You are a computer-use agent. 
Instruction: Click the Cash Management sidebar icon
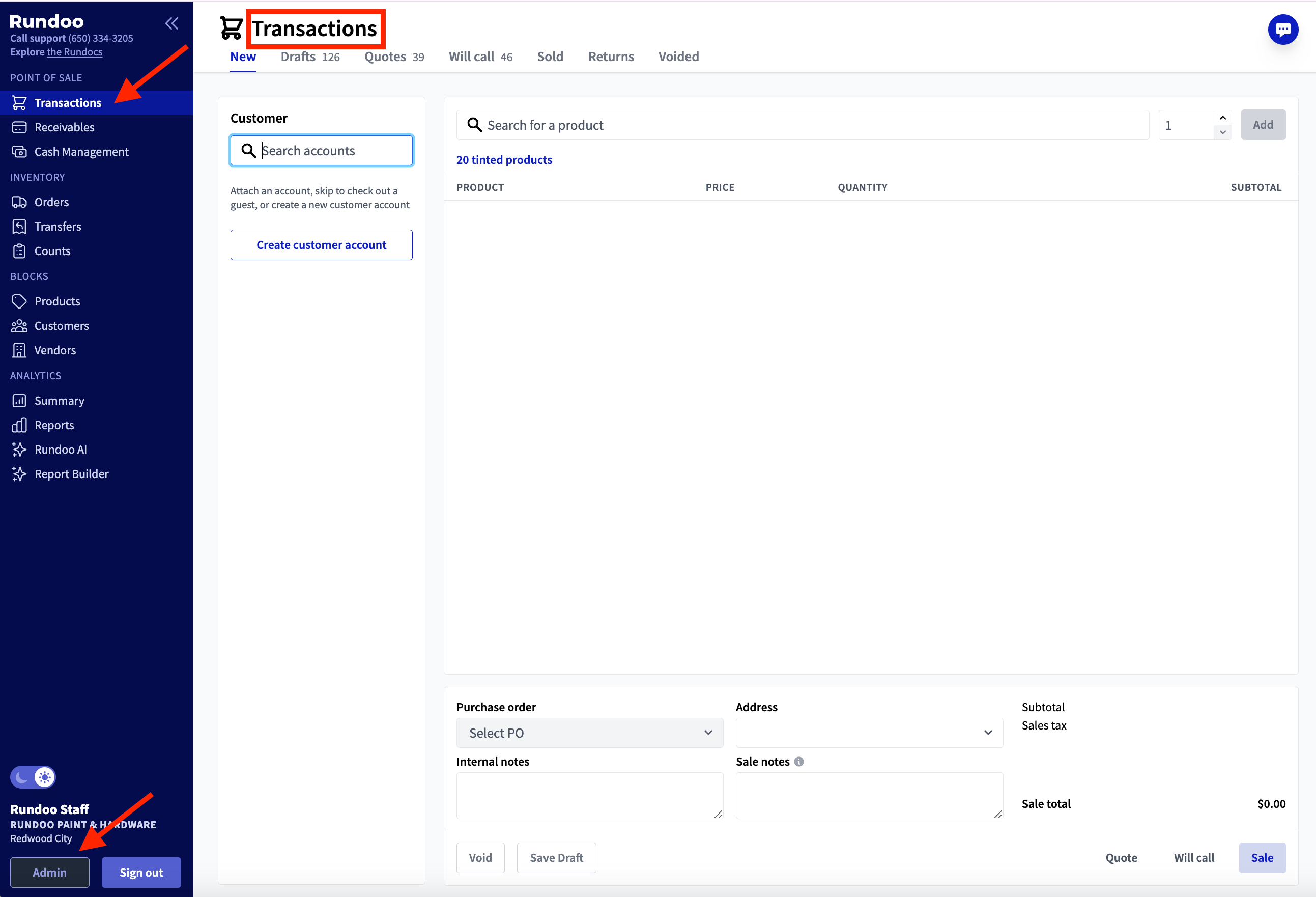tap(19, 152)
